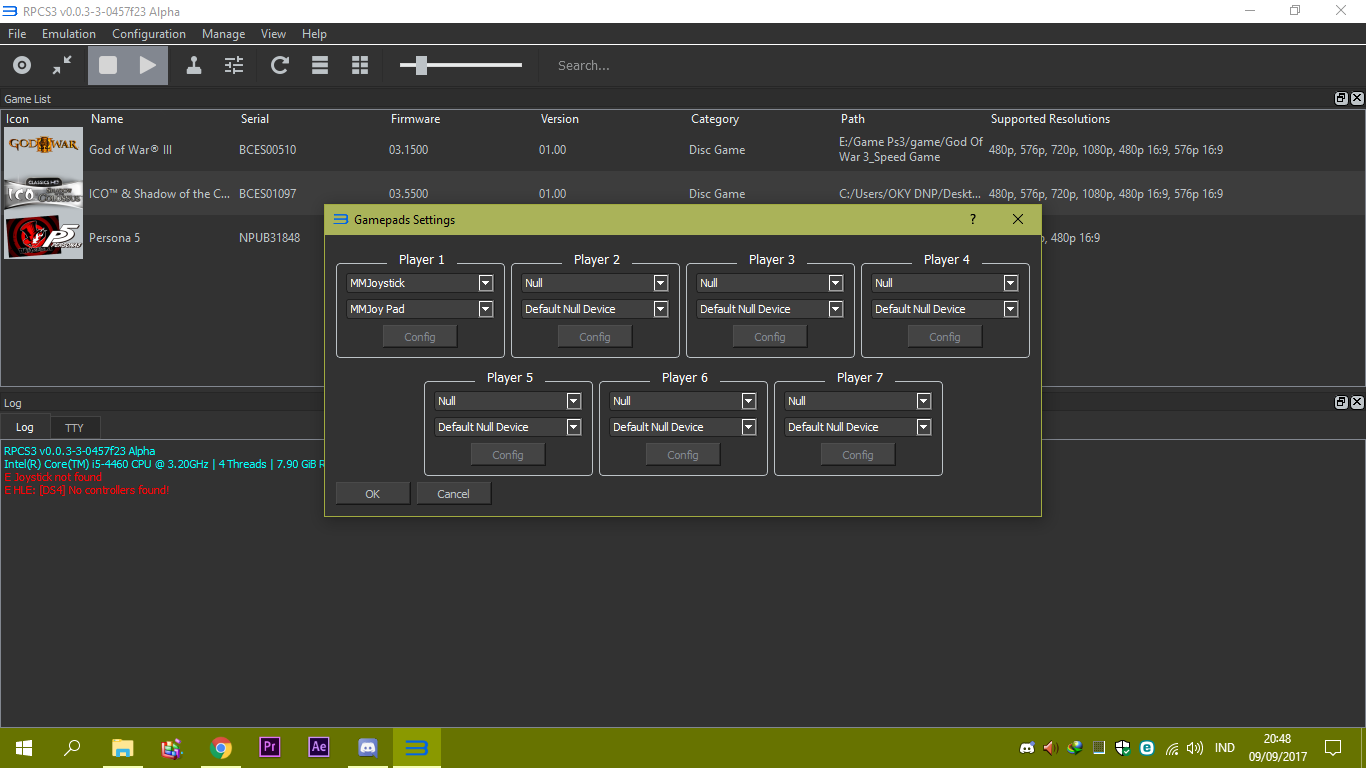The height and width of the screenshot is (768, 1366).
Task: Switch to grid view of games
Action: tap(359, 65)
